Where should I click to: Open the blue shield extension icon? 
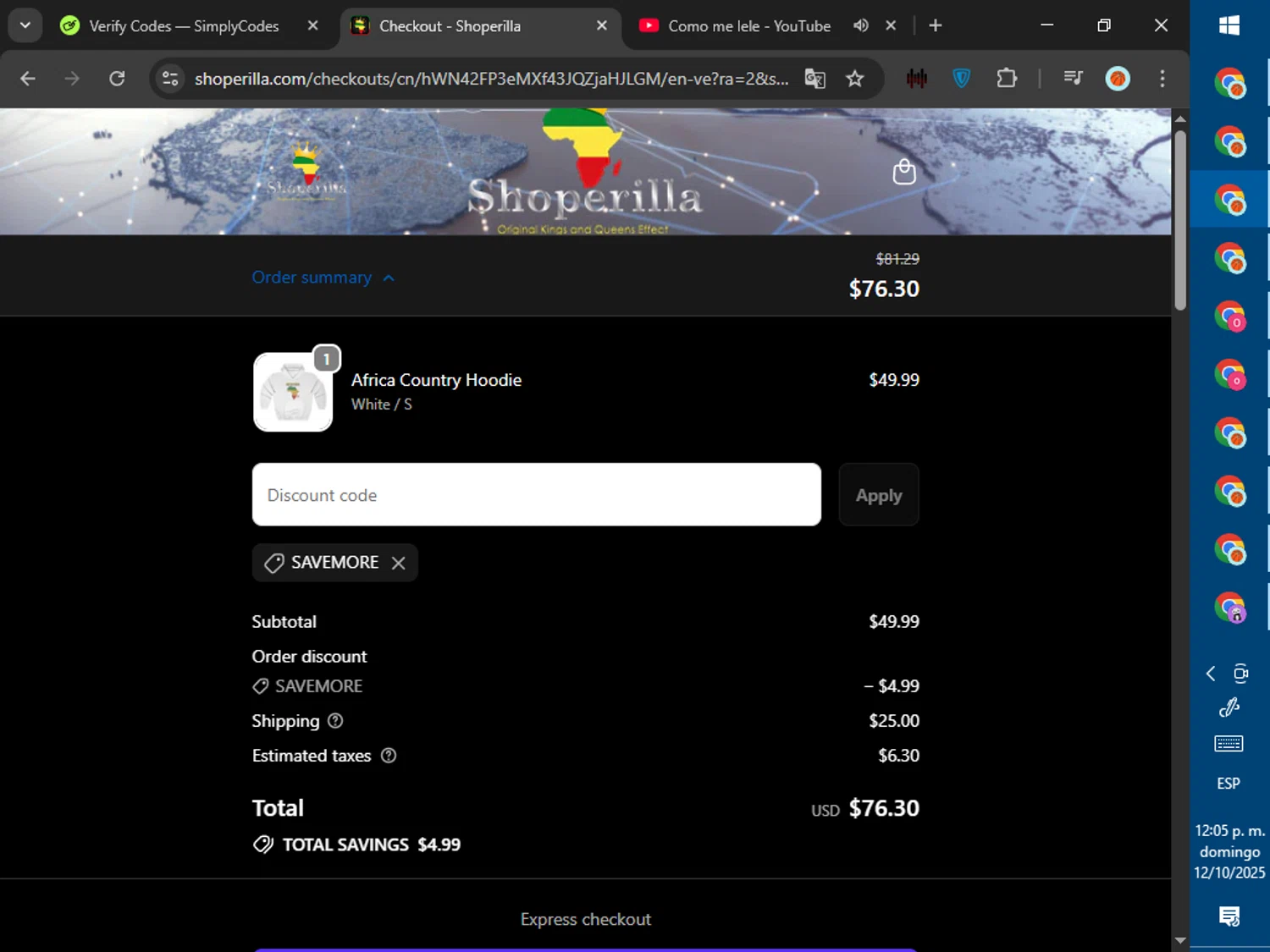962,79
